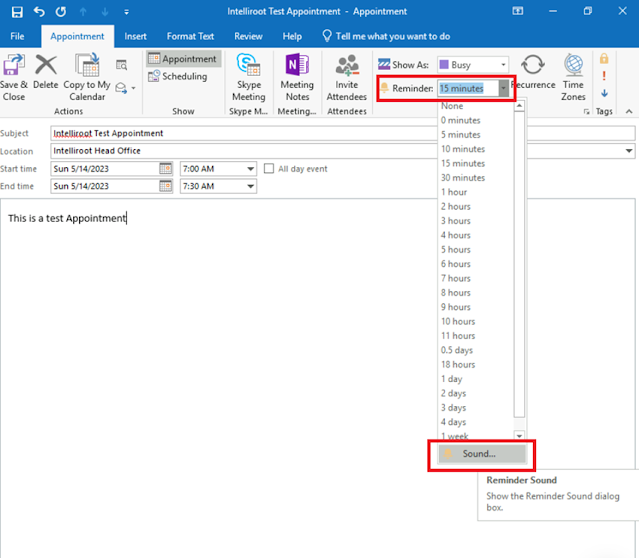Screen dimensions: 639x558
Task: Open the Format Text tab
Action: click(190, 36)
